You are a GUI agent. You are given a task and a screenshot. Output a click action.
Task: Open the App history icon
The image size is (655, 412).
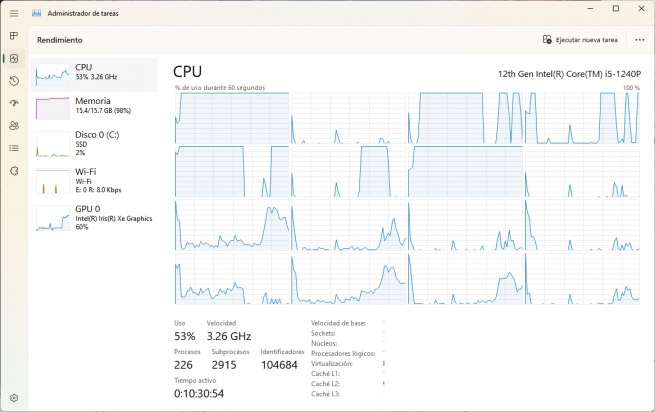[13, 81]
